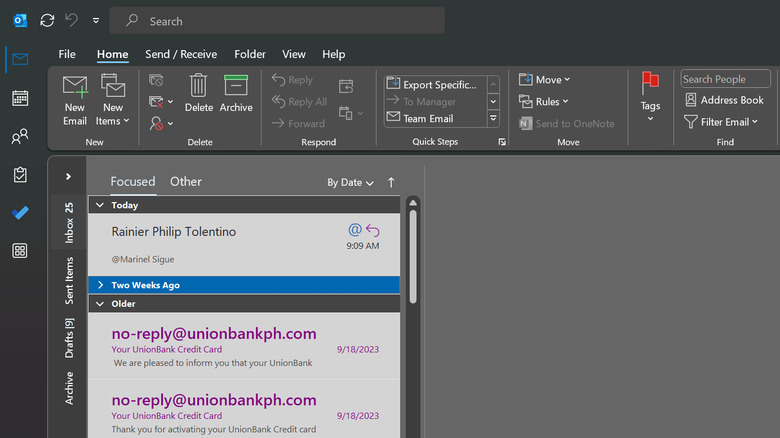Image resolution: width=780 pixels, height=438 pixels.
Task: Open the Move dropdown
Action: [544, 80]
